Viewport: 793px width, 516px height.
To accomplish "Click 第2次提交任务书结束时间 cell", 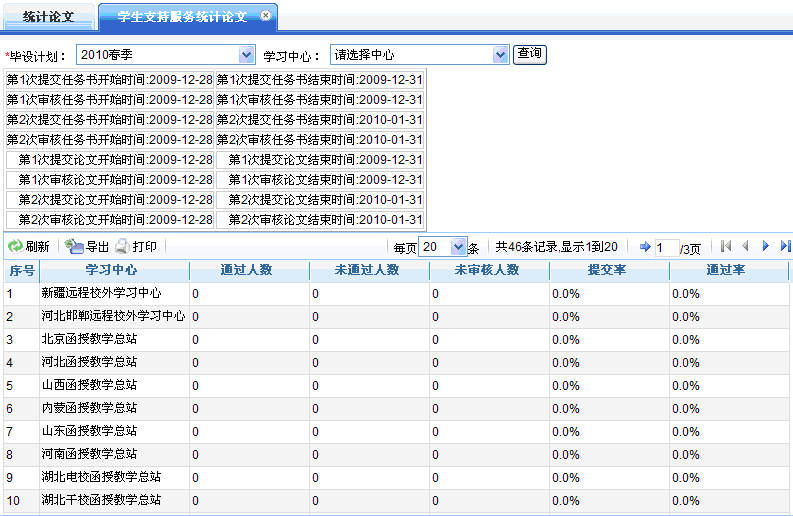I will pyautogui.click(x=320, y=120).
